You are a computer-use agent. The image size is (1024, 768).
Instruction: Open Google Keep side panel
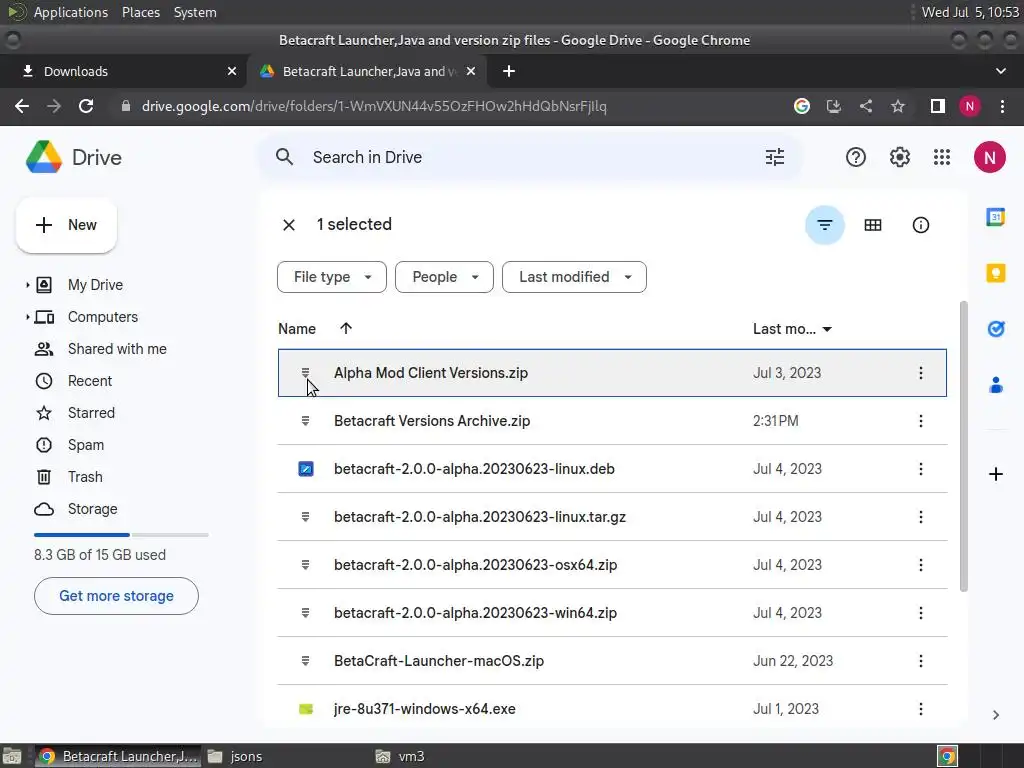pyautogui.click(x=995, y=273)
